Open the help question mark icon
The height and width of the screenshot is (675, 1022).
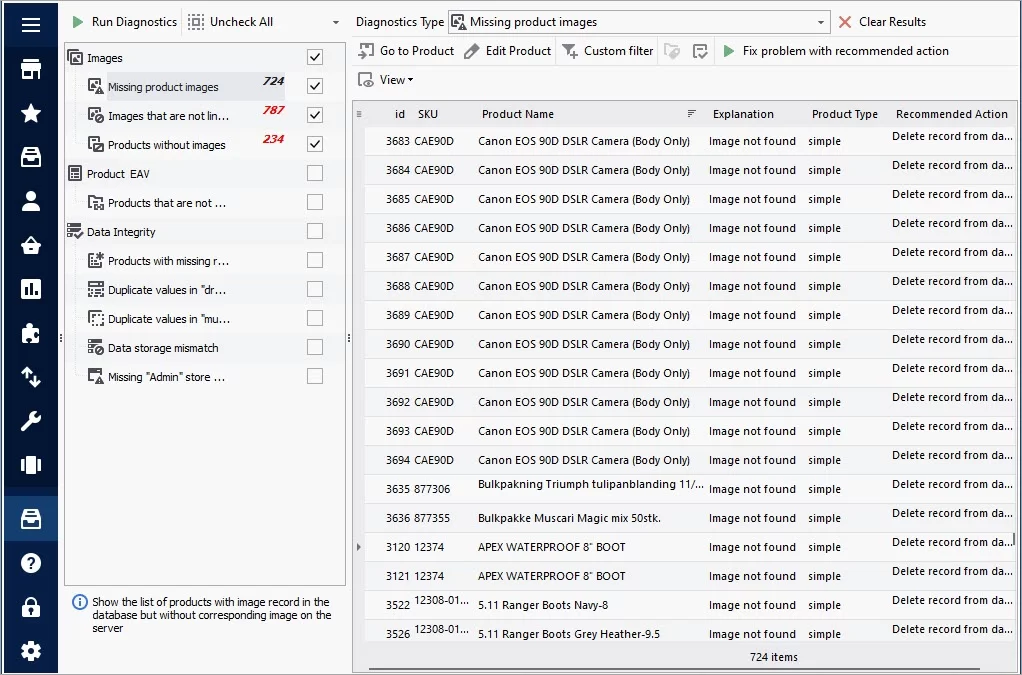tap(31, 563)
